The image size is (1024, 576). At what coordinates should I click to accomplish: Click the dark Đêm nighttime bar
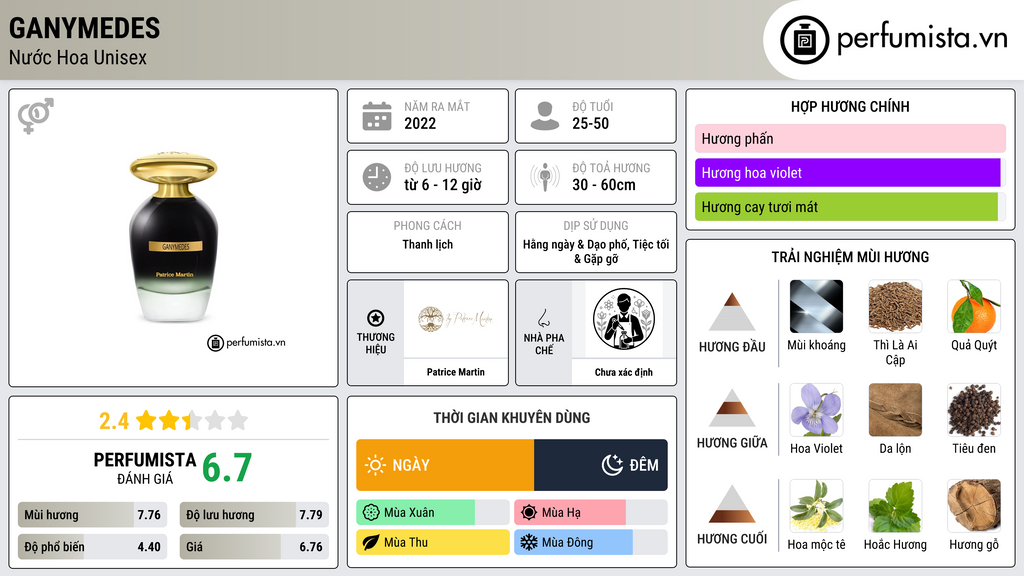click(601, 465)
